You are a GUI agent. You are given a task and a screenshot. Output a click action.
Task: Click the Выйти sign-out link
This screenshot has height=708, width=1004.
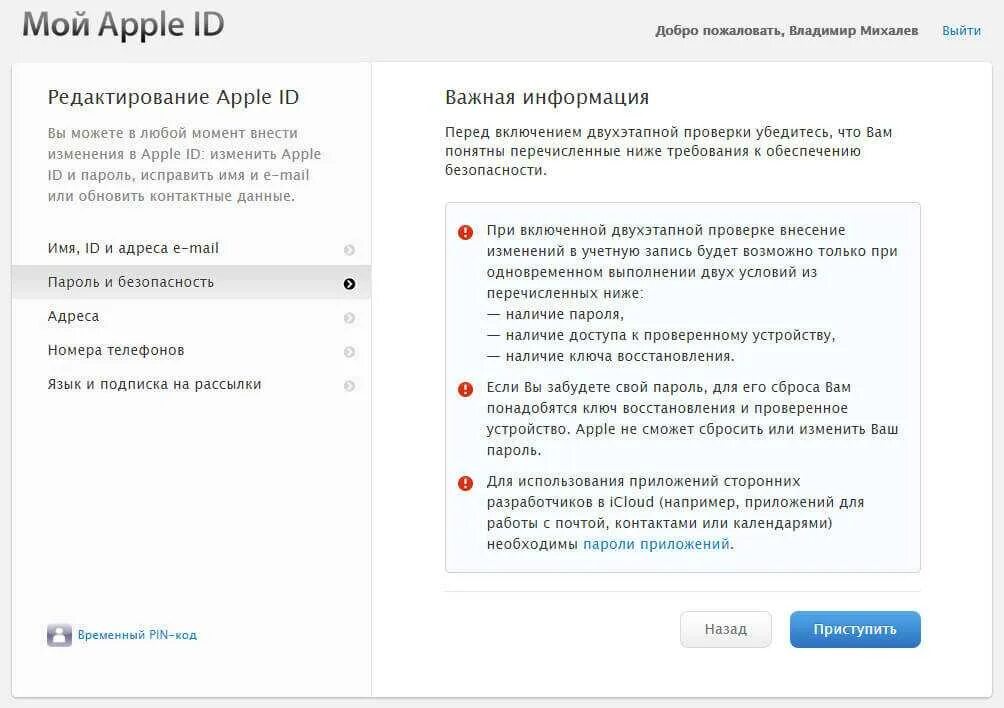click(x=961, y=31)
